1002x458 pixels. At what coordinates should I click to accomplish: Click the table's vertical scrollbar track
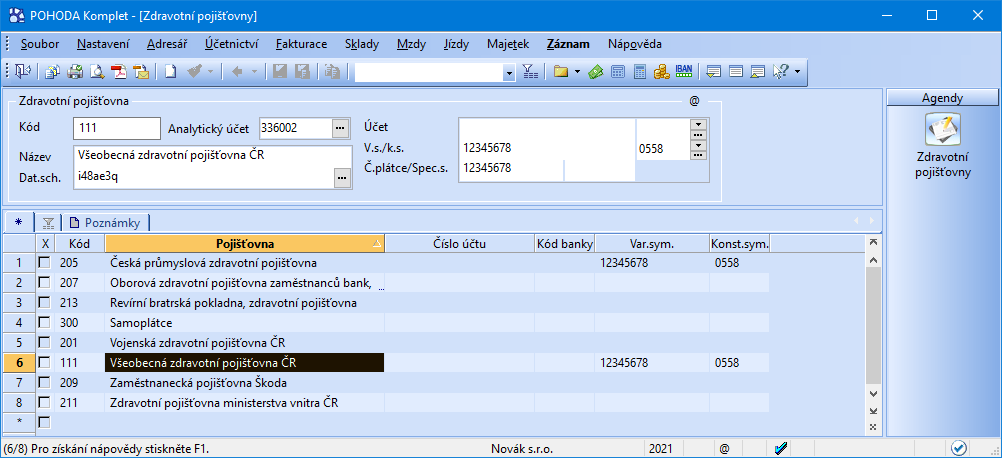click(874, 330)
